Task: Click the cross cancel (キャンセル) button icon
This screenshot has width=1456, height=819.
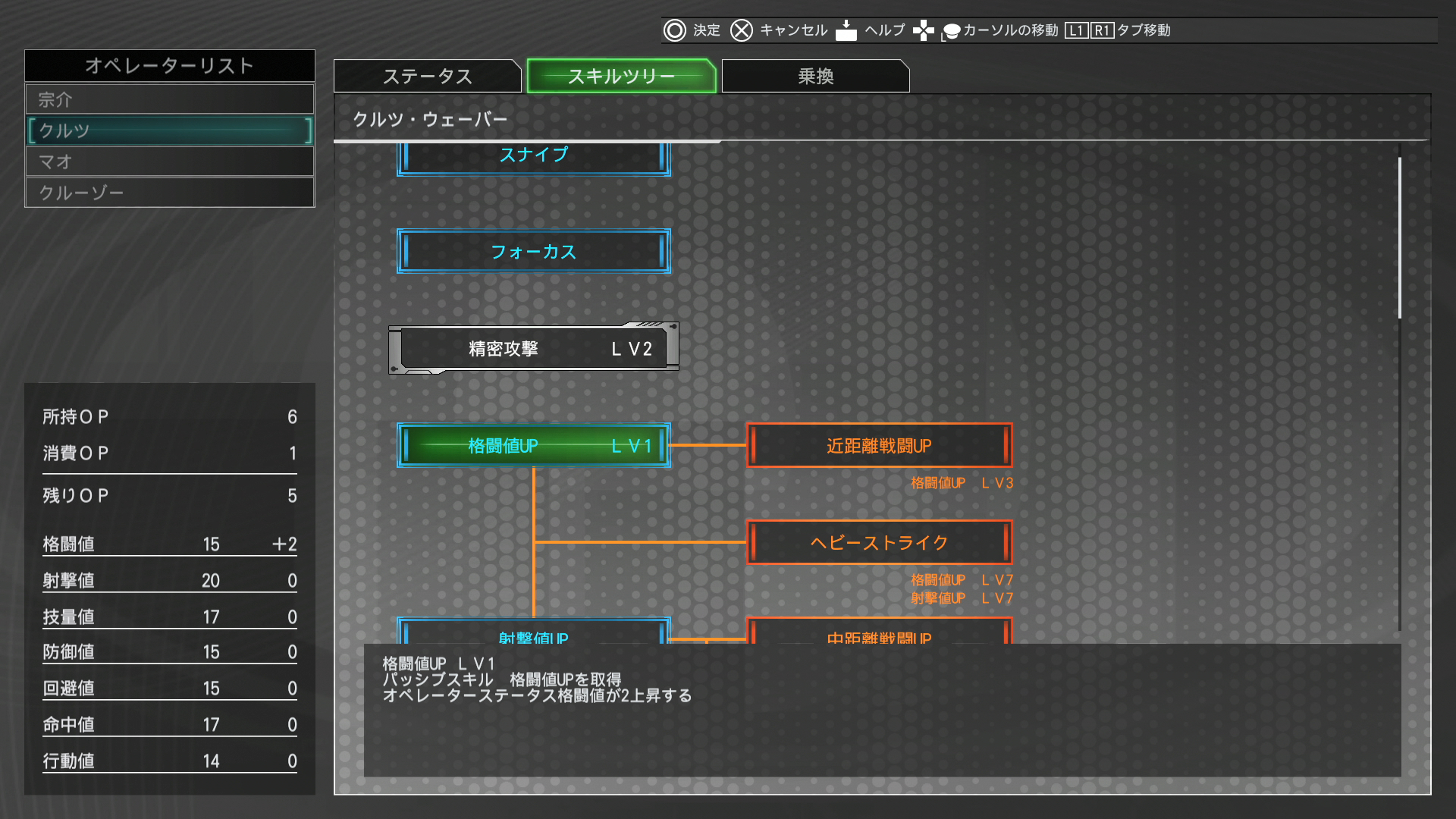Action: click(x=741, y=30)
